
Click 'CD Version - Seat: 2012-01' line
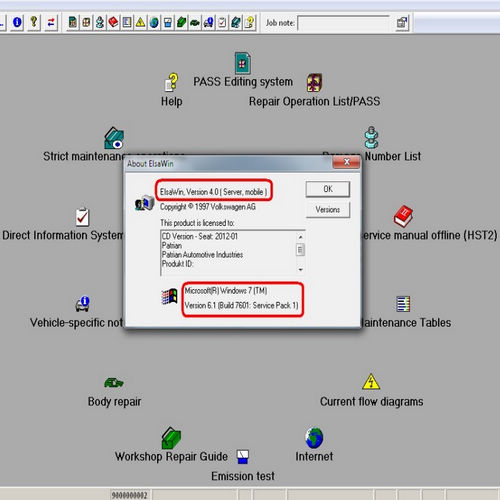pyautogui.click(x=200, y=236)
